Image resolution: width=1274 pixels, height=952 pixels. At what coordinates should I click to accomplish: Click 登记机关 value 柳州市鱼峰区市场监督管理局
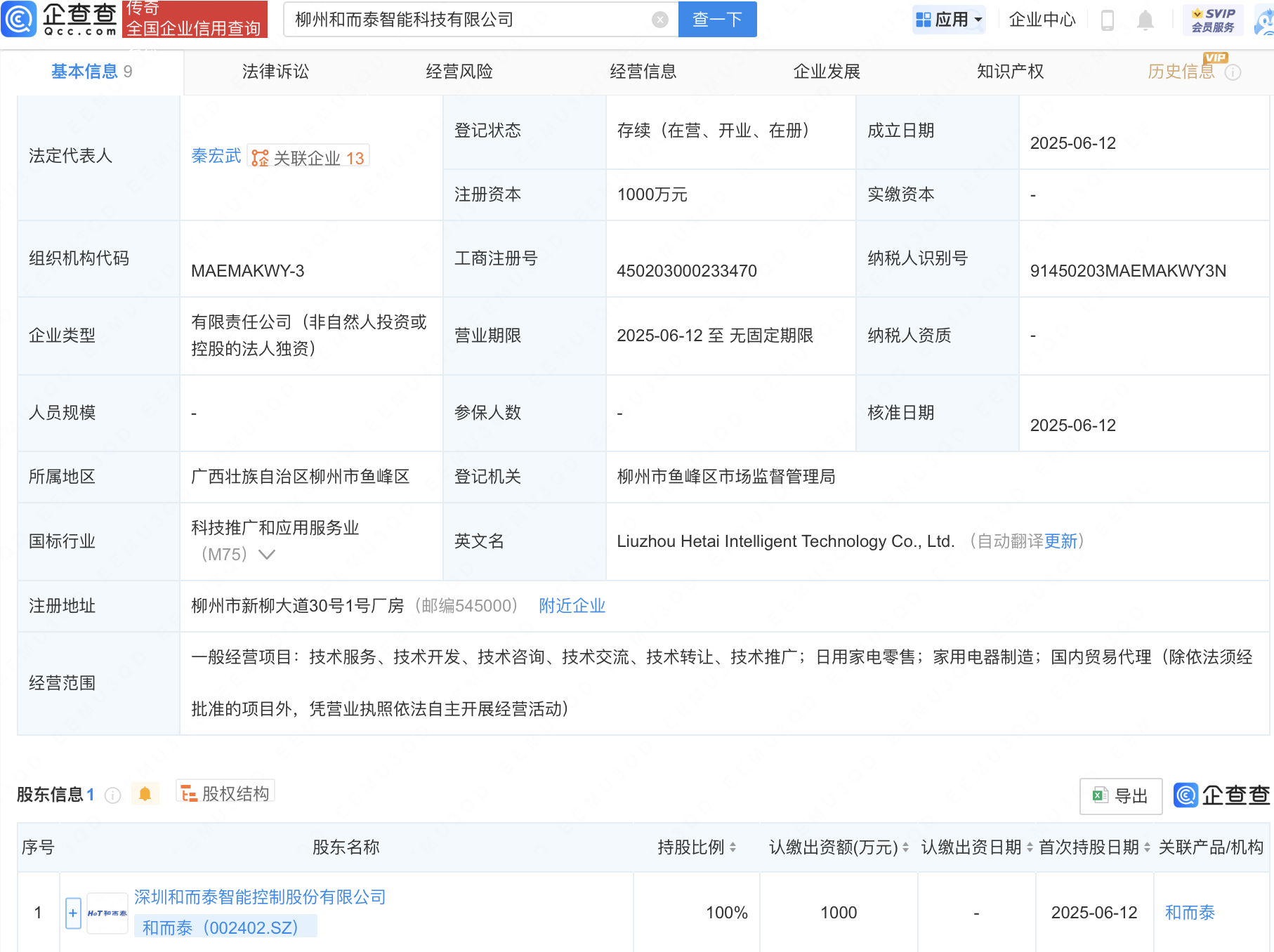(726, 477)
